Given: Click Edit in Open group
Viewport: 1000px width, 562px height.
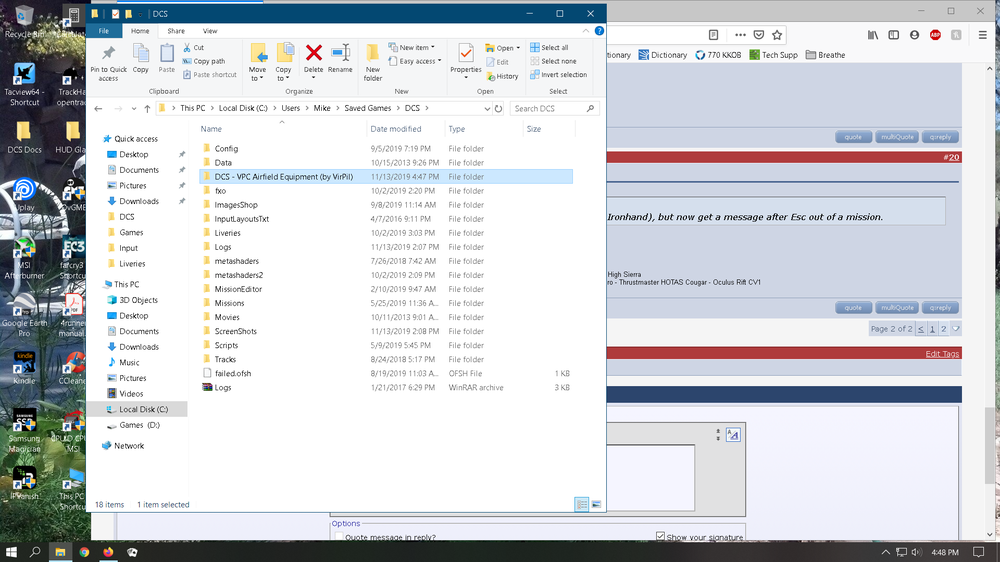Looking at the screenshot, I should click(497, 62).
